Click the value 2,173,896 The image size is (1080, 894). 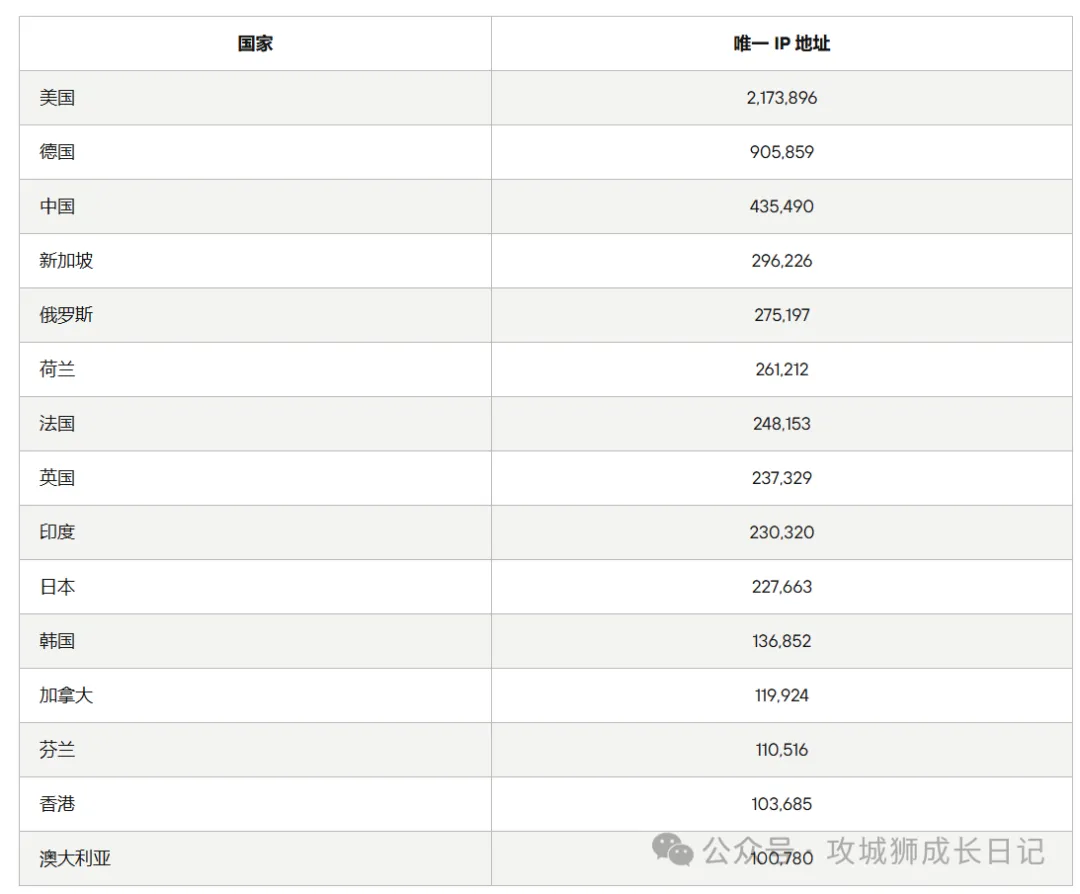click(781, 98)
